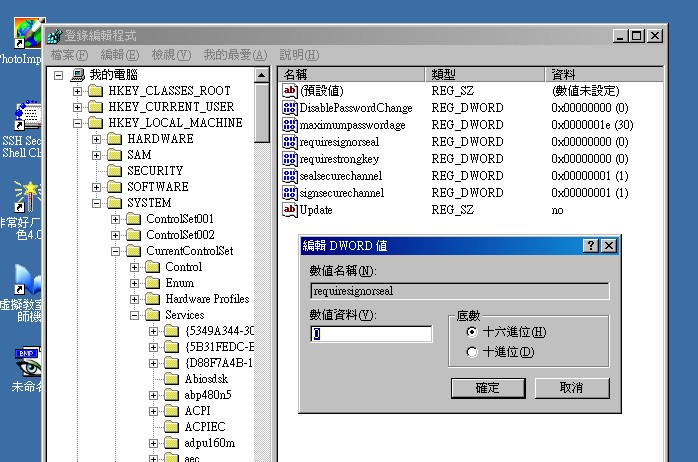Click the DisablePasswordChange DWORD value icon
Image resolution: width=698 pixels, height=462 pixels.
[290, 108]
